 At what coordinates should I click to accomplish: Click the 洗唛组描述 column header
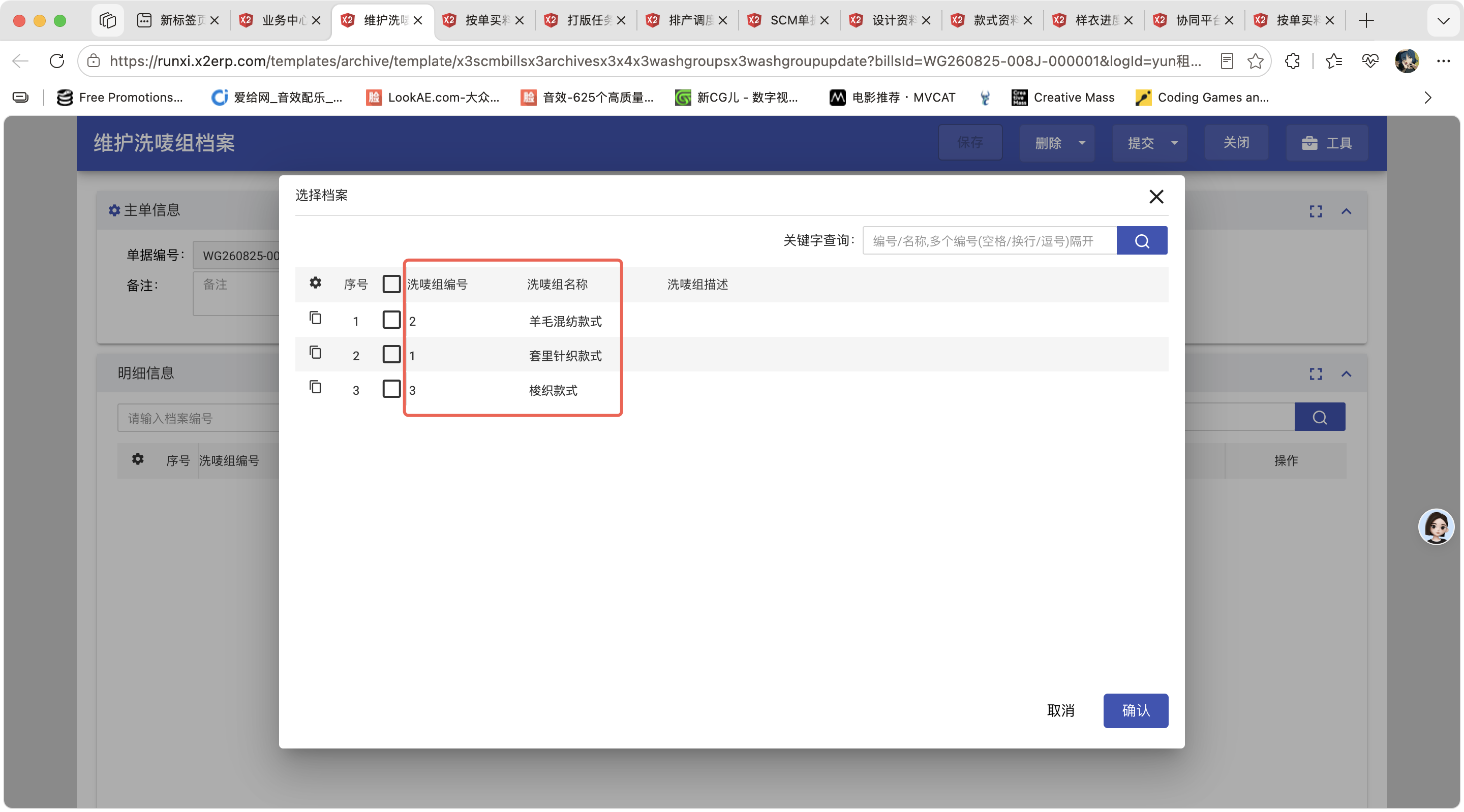pos(697,284)
